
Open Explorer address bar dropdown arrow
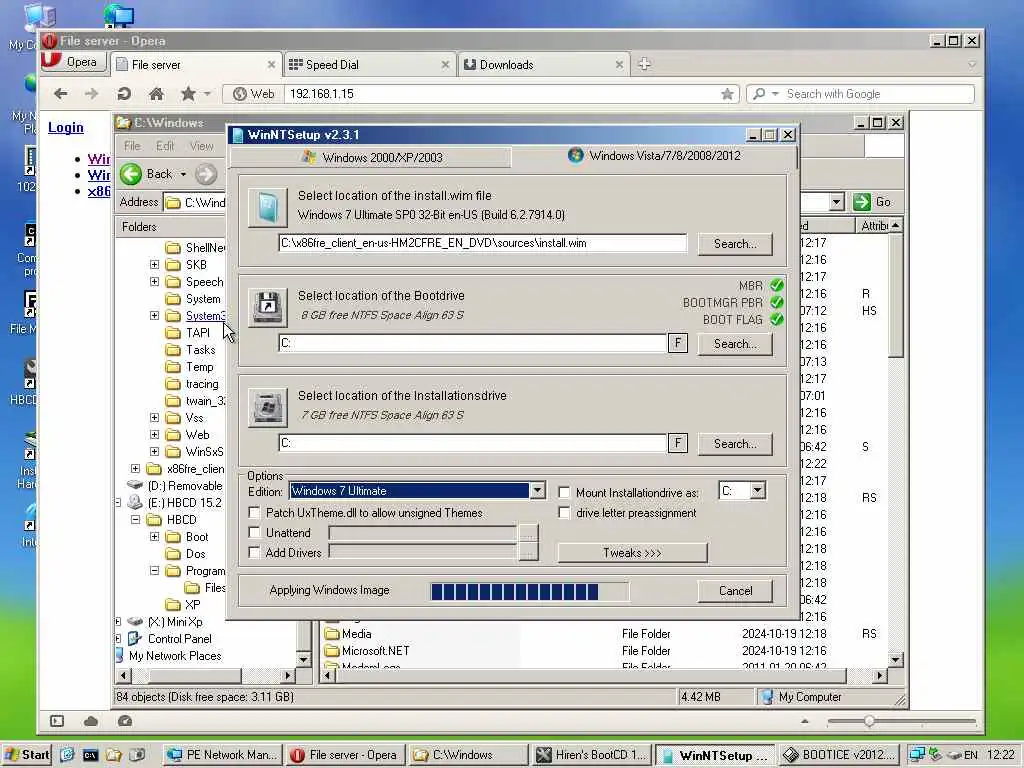(837, 202)
